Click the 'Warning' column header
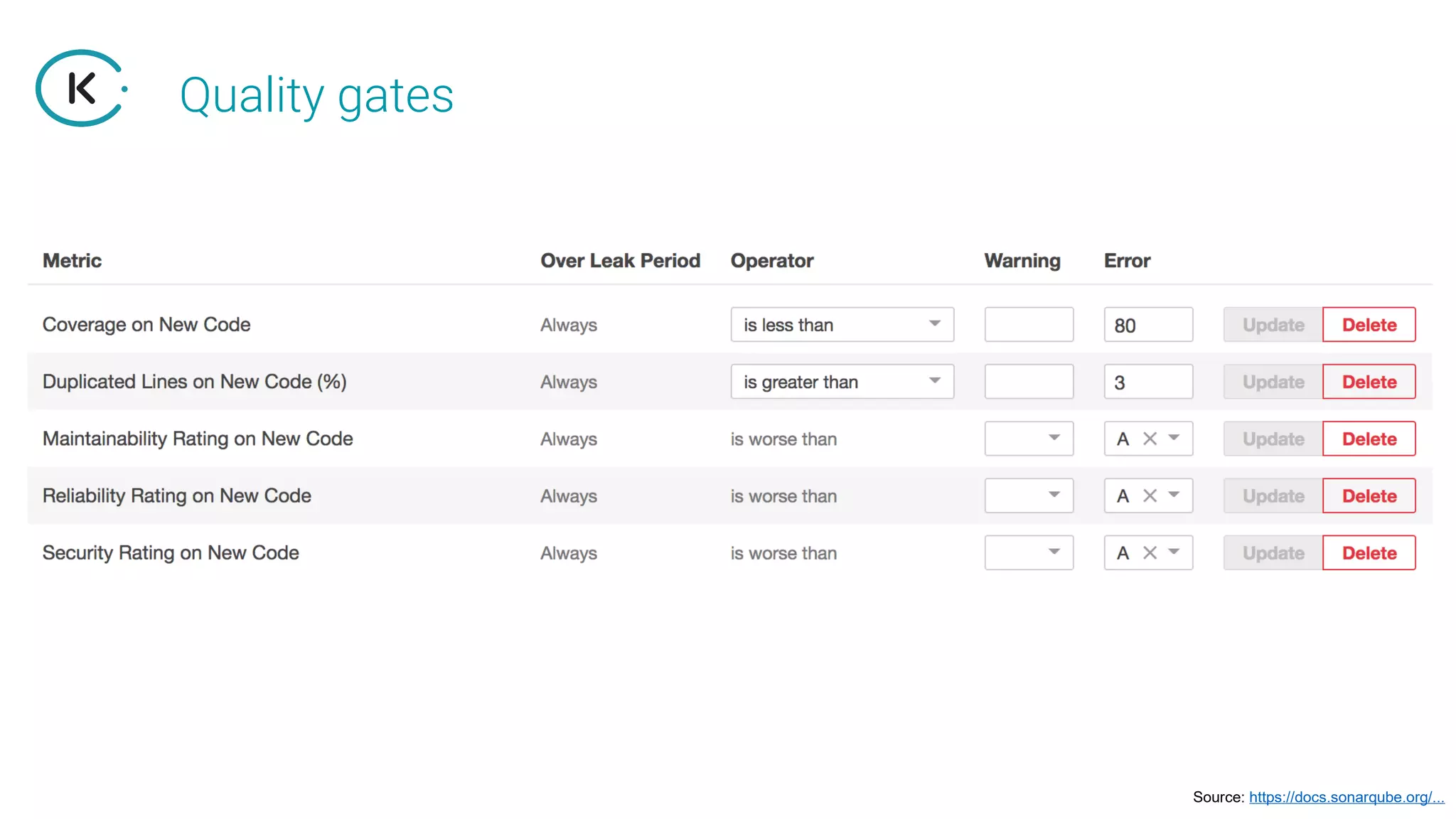Viewport: 1456px width, 819px height. click(1022, 261)
